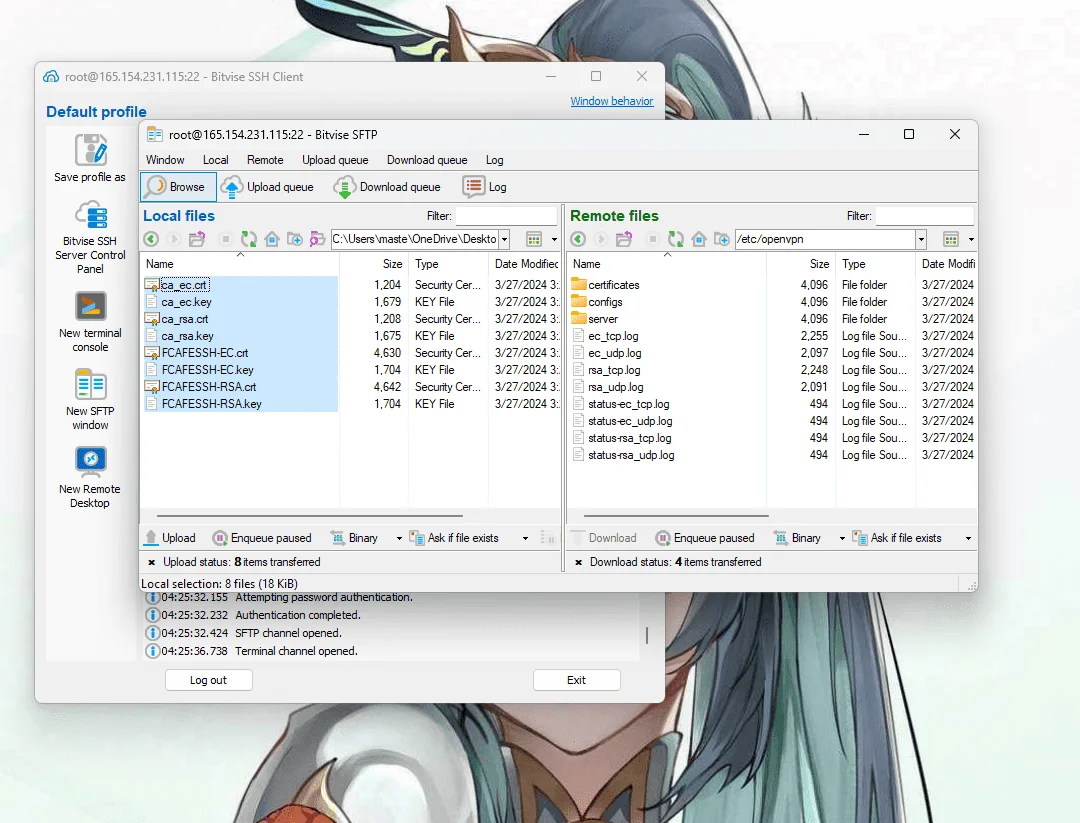Create new folder in Local files
This screenshot has width=1080, height=823.
pos(295,239)
